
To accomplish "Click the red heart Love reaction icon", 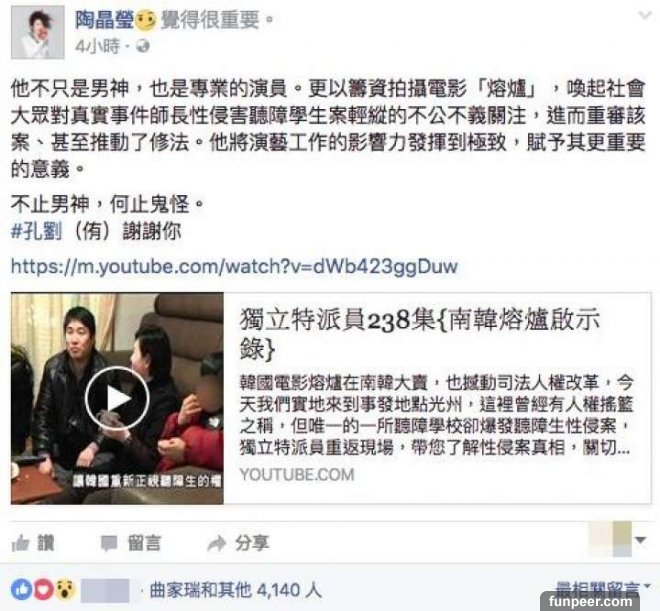I will [x=43, y=590].
